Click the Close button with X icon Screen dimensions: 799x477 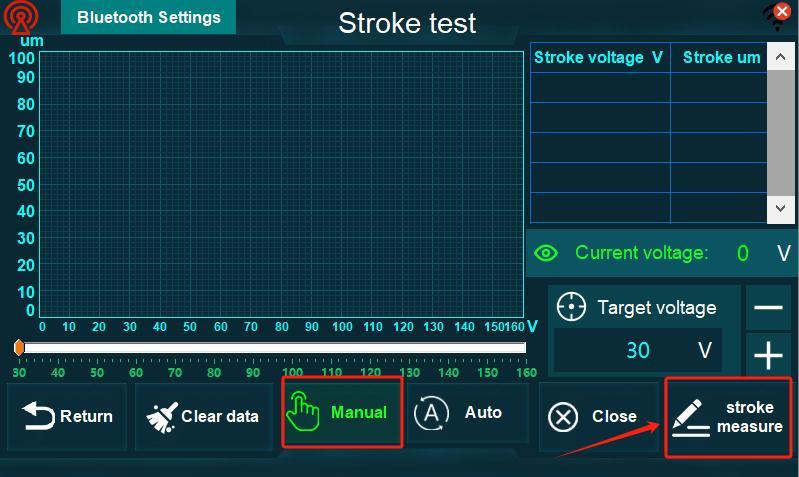(595, 416)
